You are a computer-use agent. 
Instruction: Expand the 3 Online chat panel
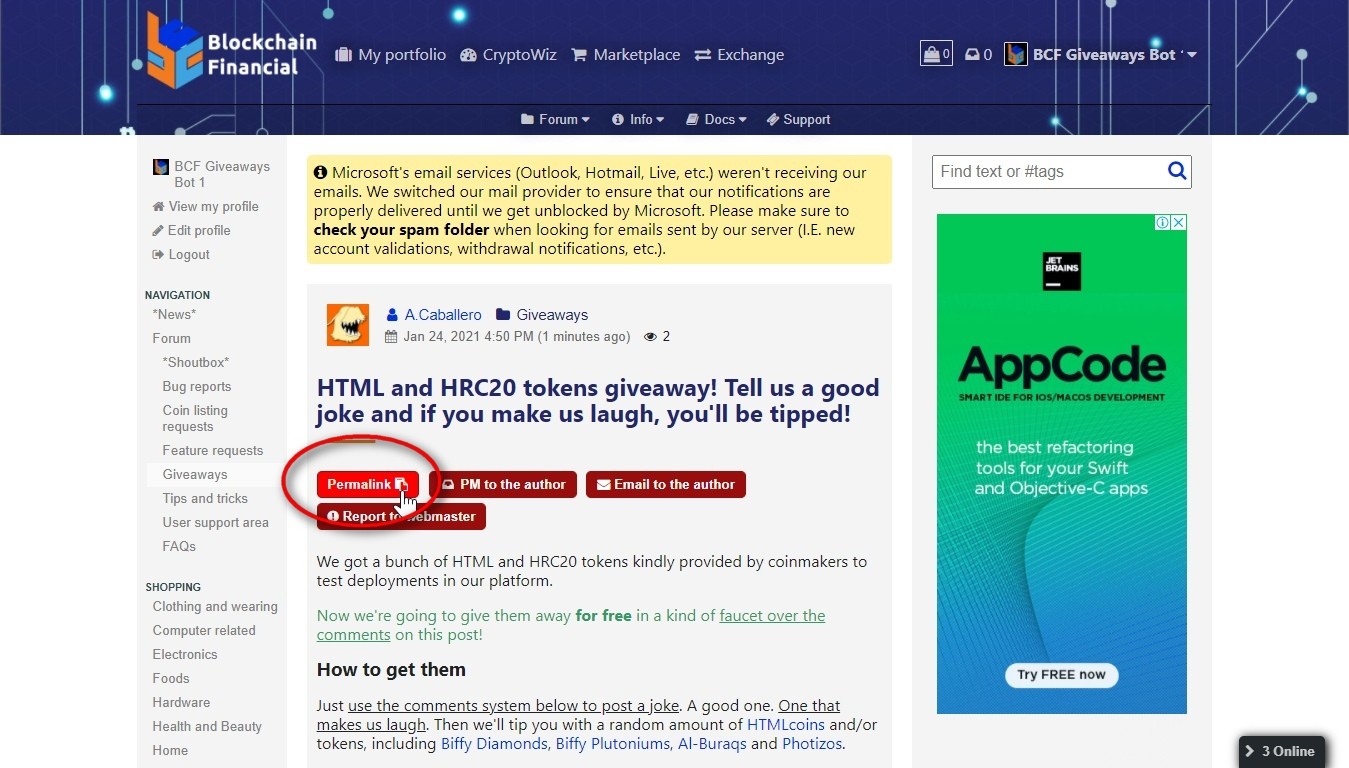[x=1280, y=751]
